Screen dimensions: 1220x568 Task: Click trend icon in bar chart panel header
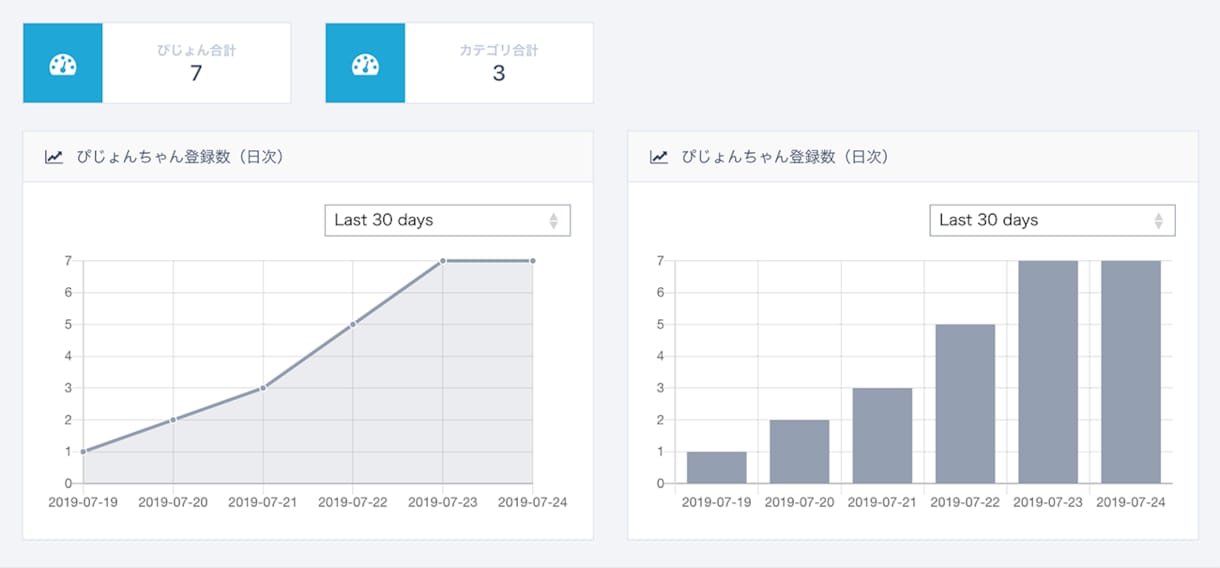pyautogui.click(x=659, y=157)
